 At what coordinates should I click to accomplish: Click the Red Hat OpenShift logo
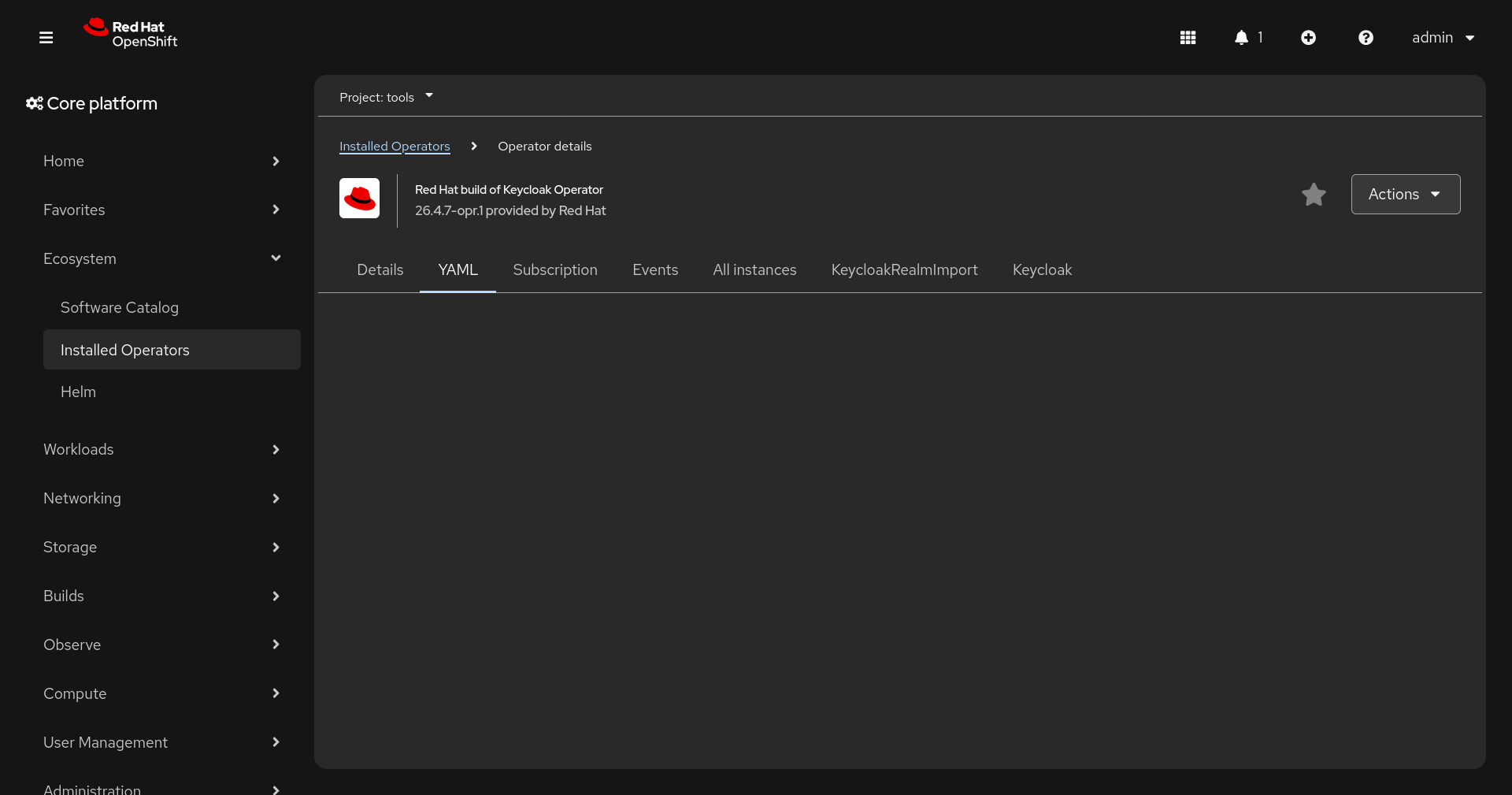(131, 34)
